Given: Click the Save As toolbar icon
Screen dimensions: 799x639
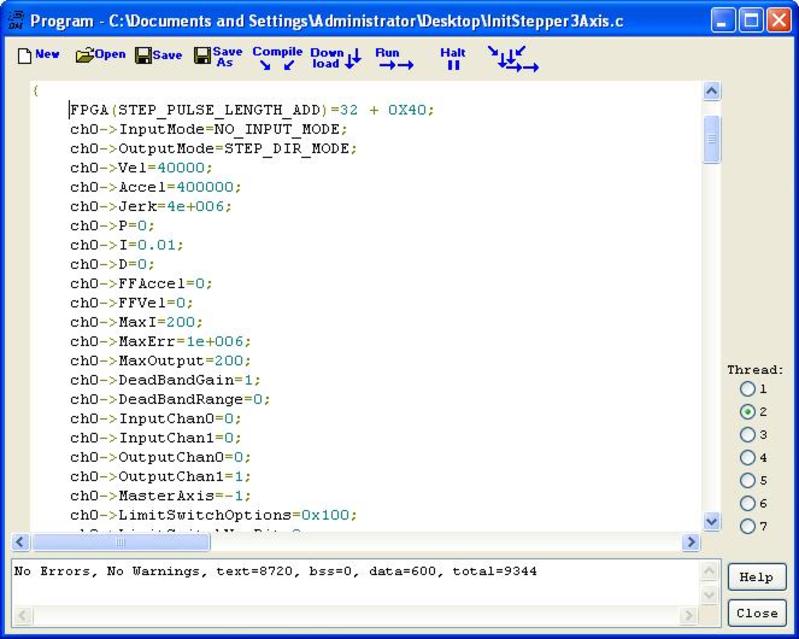Looking at the screenshot, I should [x=218, y=57].
